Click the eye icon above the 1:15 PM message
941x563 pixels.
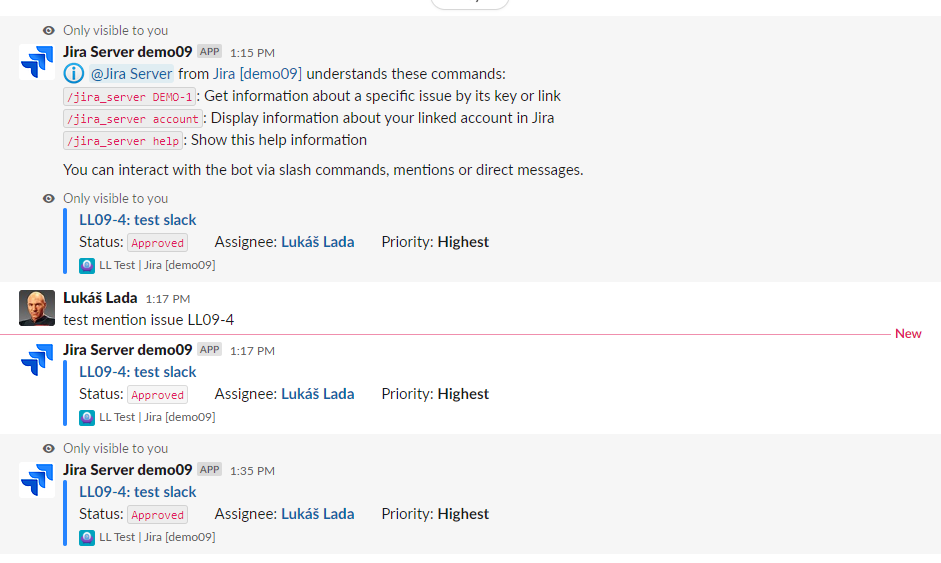point(49,31)
